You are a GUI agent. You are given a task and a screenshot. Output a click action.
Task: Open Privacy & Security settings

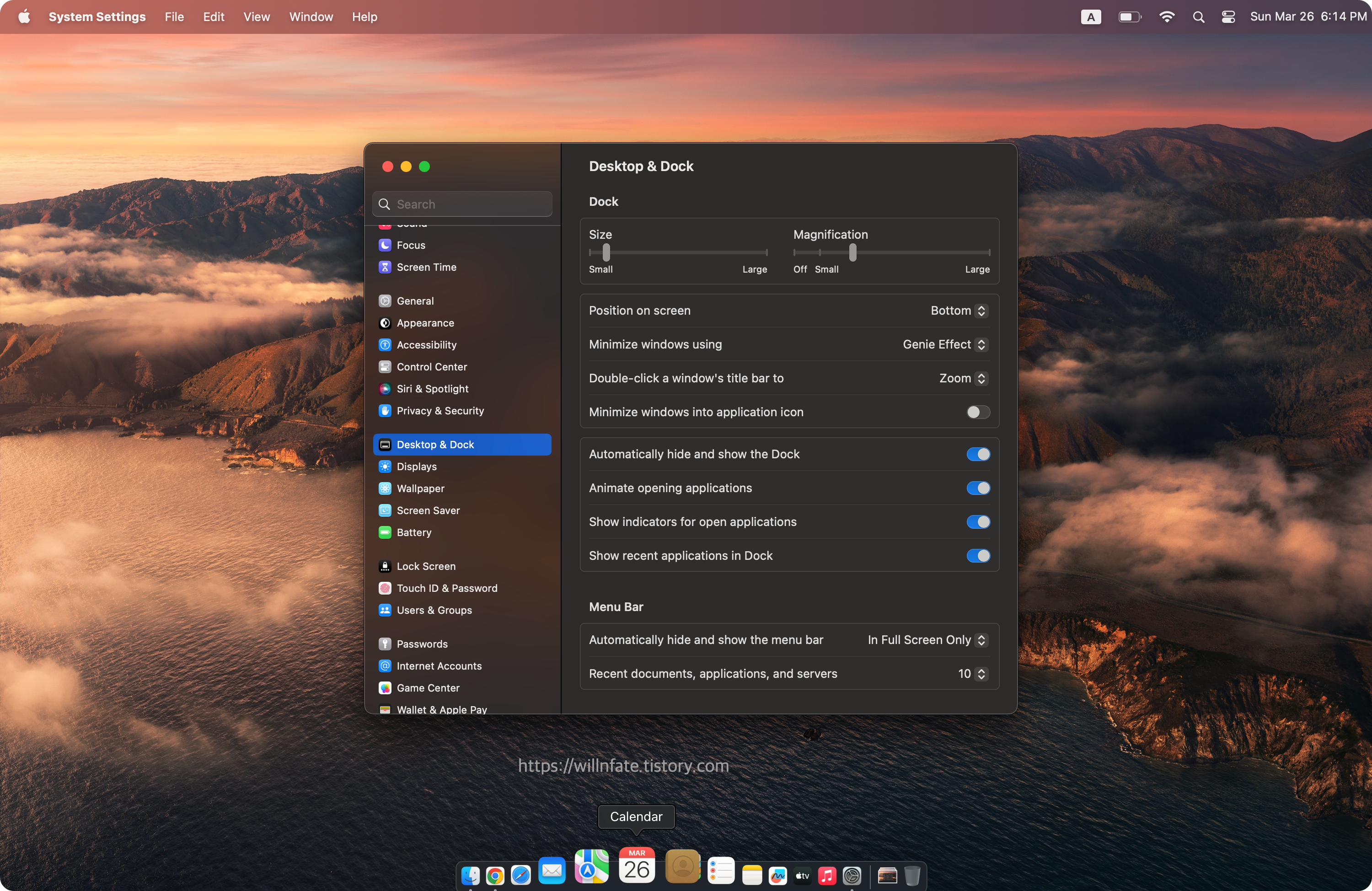click(x=440, y=411)
